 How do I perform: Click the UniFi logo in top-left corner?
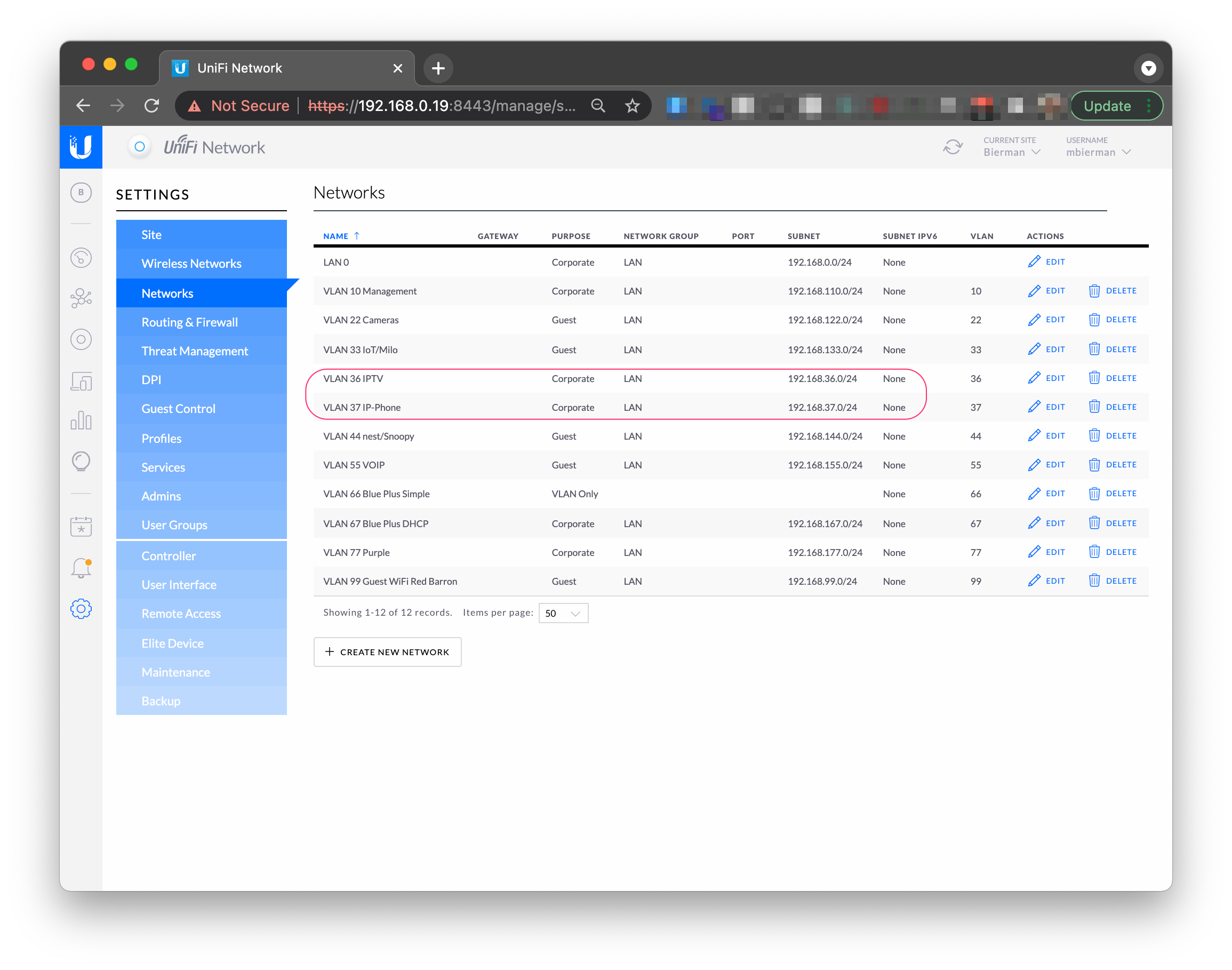(x=81, y=147)
